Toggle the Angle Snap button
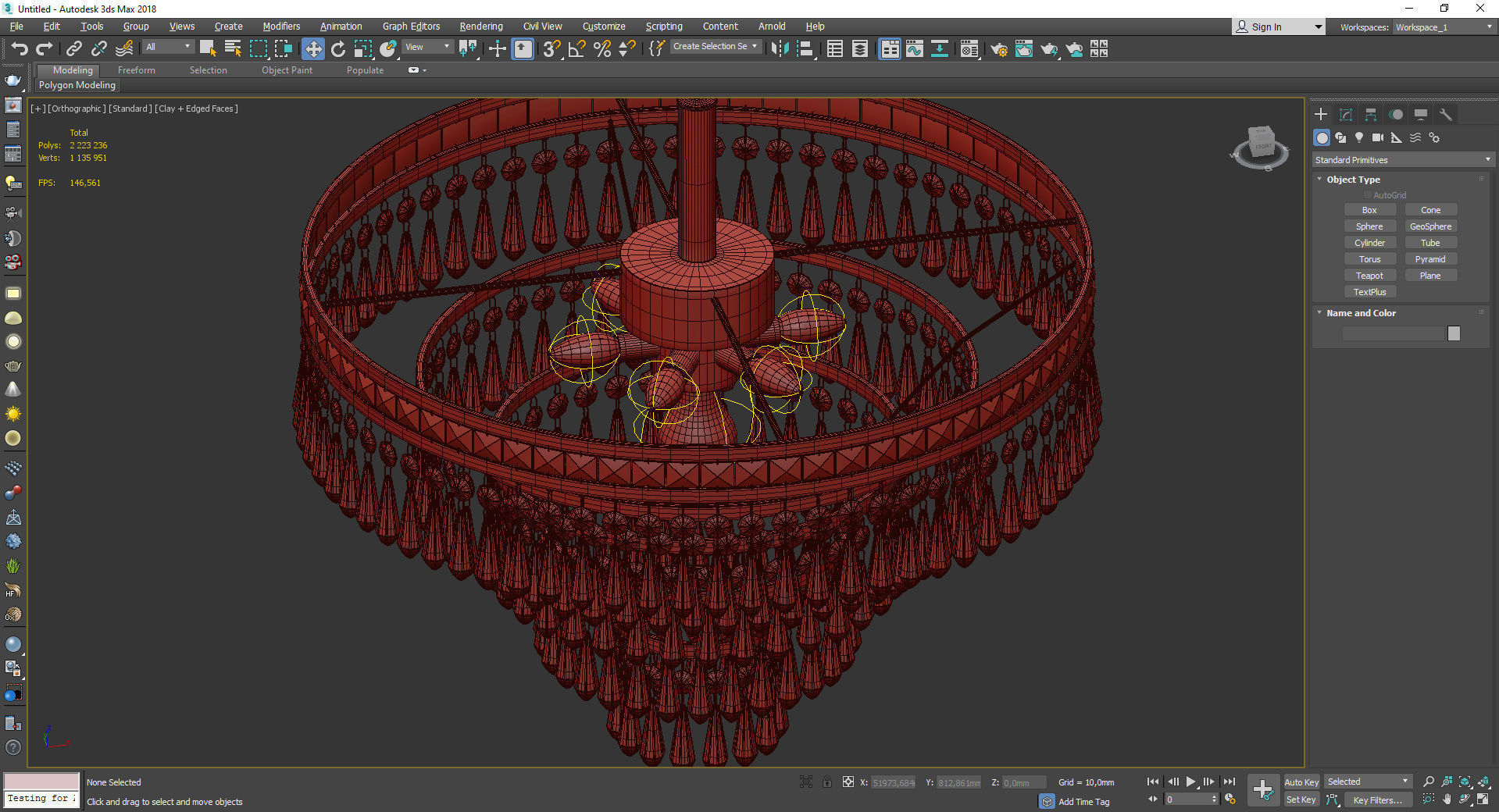1499x812 pixels. click(576, 49)
